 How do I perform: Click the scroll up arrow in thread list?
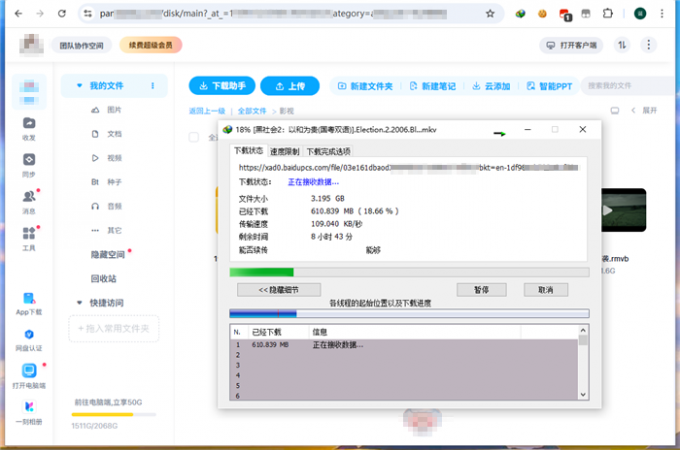click(583, 330)
